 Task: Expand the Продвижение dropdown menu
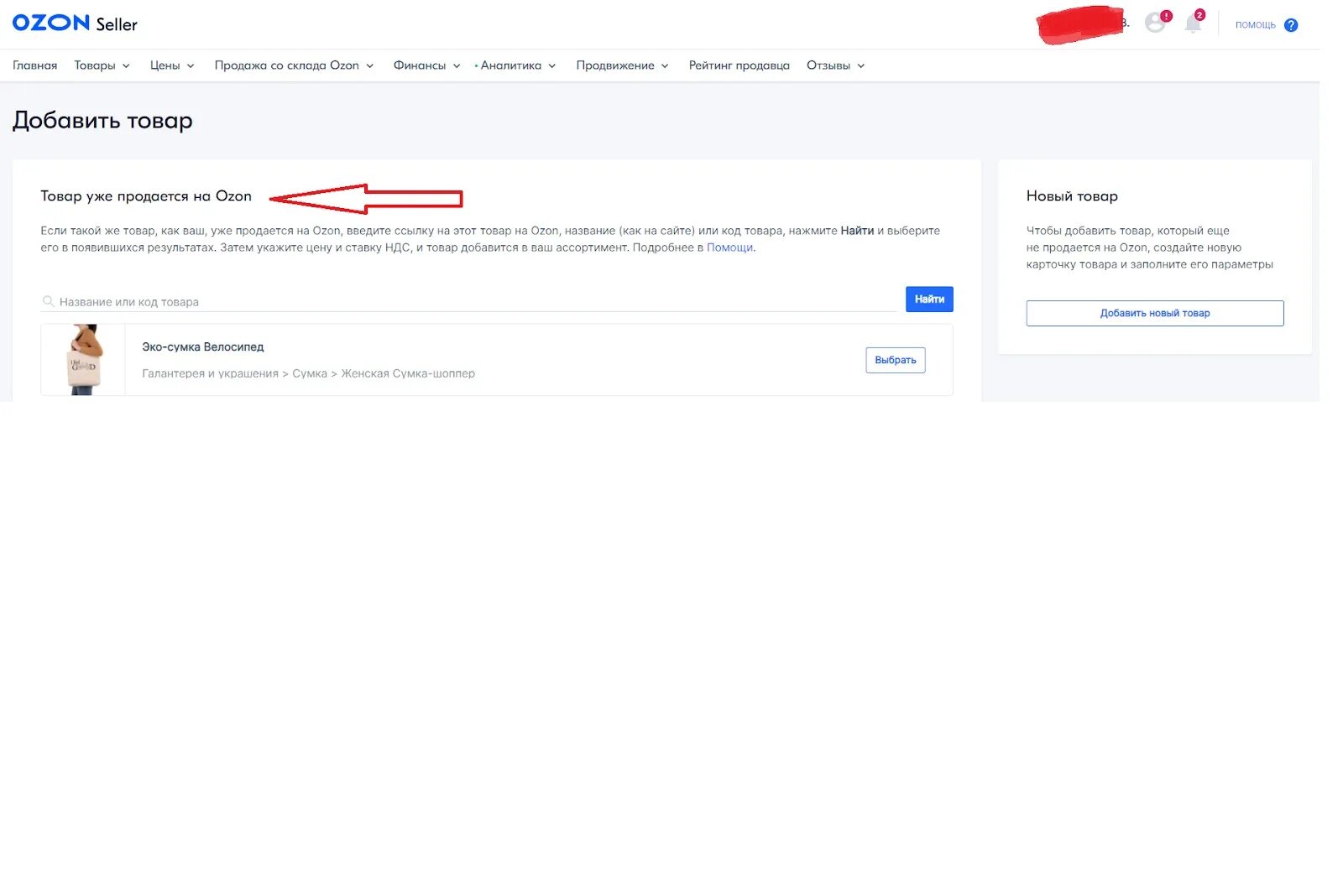(622, 65)
